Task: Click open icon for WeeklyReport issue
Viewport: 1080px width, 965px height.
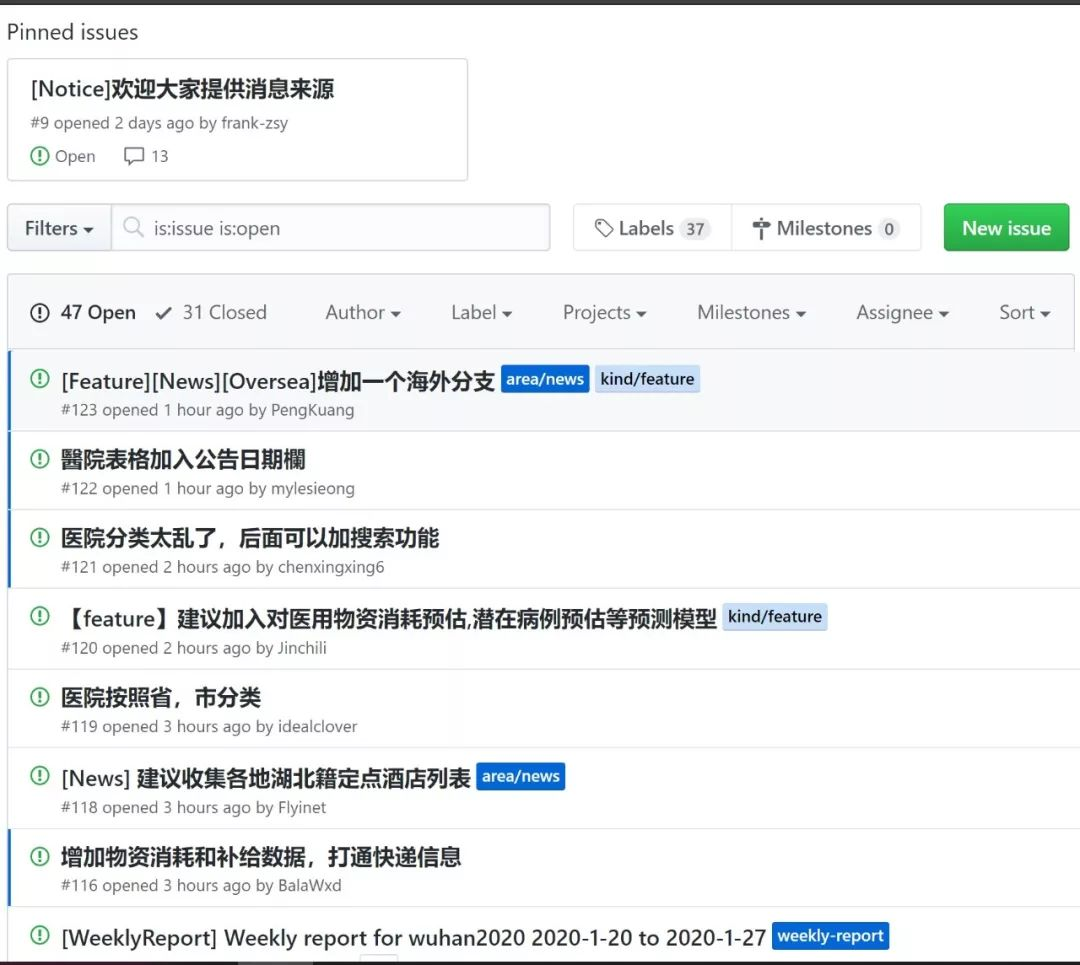Action: 40,935
